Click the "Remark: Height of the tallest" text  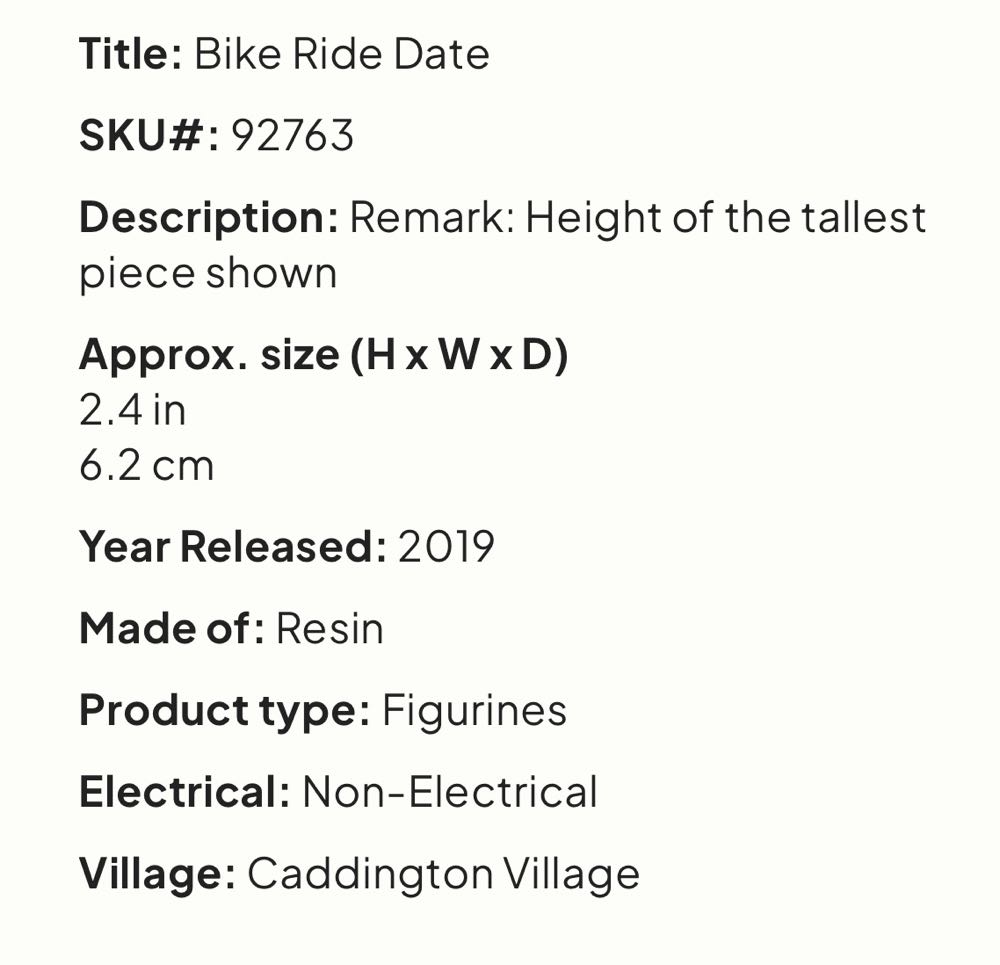638,217
